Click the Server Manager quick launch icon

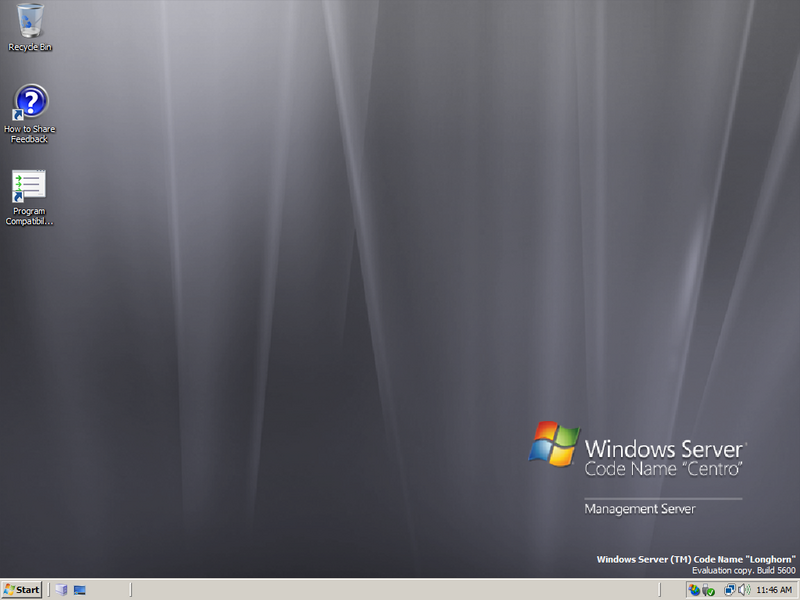[x=61, y=589]
